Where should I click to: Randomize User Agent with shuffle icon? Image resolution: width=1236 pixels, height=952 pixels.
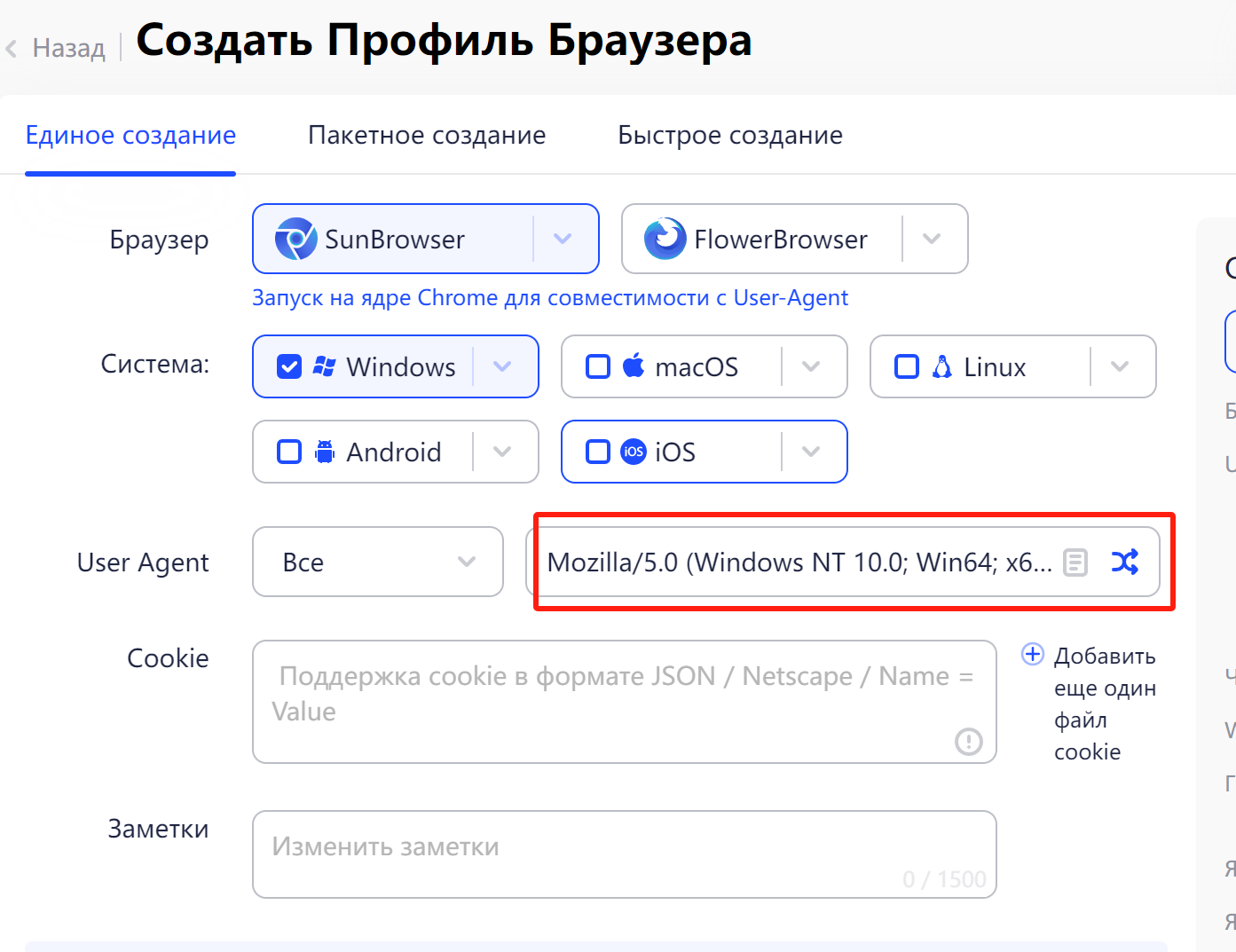click(1125, 562)
